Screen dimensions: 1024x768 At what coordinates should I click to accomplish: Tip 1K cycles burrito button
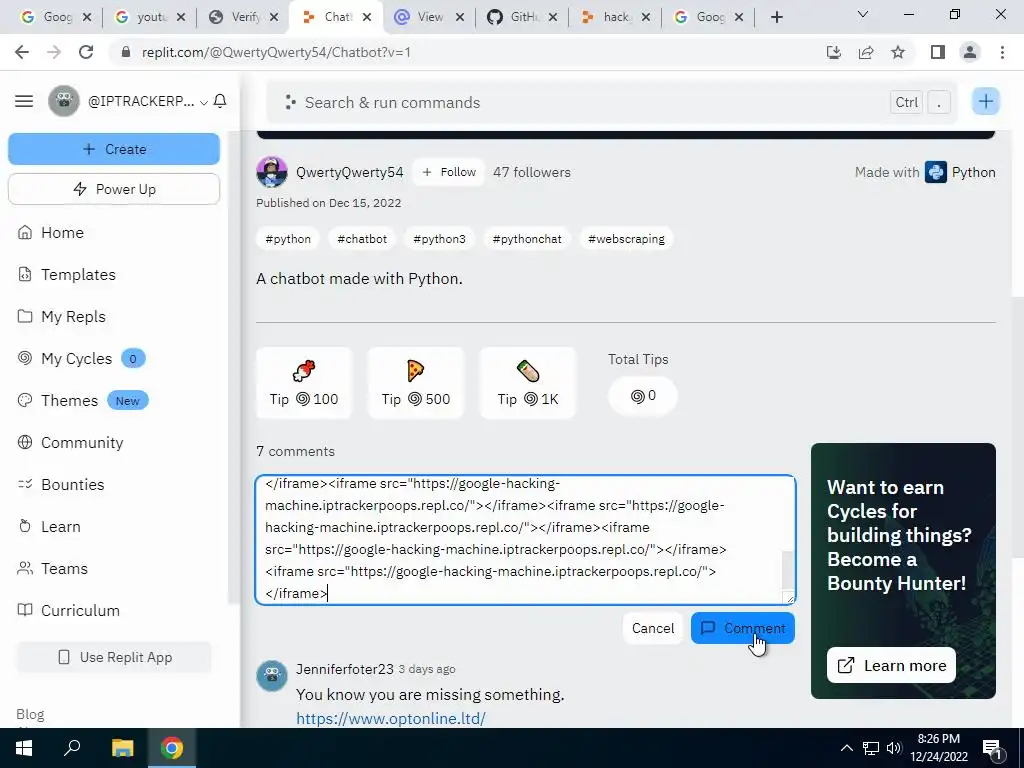(x=528, y=383)
